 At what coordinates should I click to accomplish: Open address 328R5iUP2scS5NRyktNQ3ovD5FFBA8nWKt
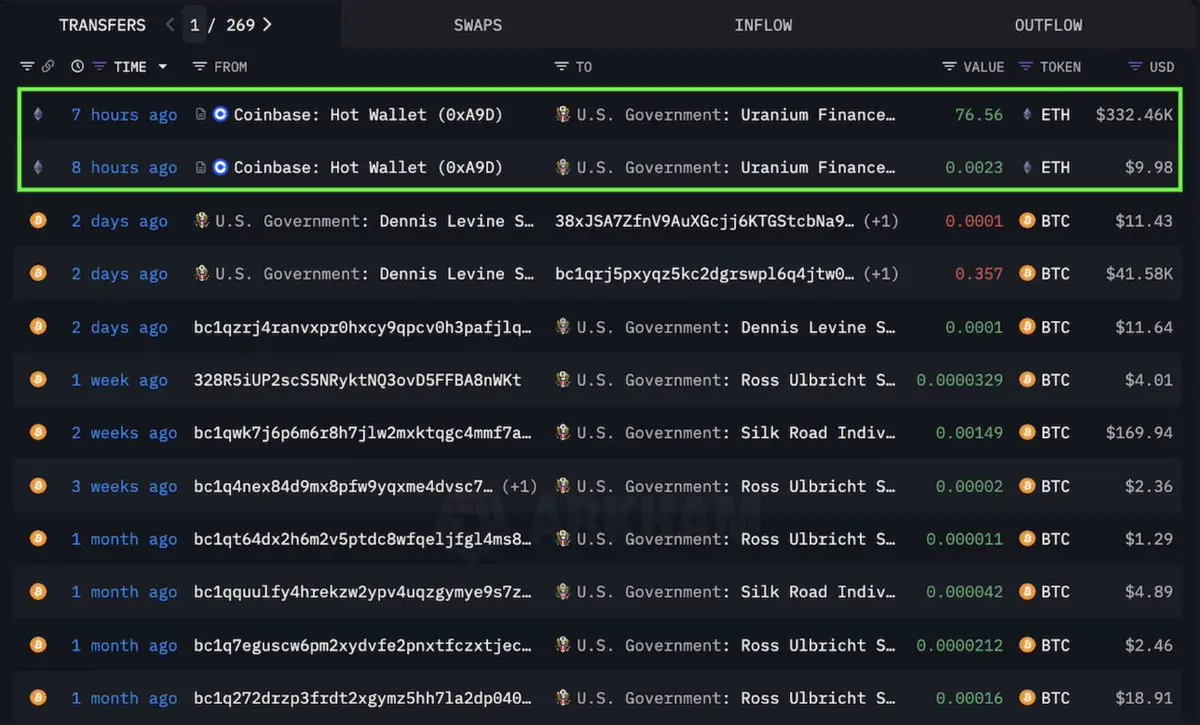357,380
